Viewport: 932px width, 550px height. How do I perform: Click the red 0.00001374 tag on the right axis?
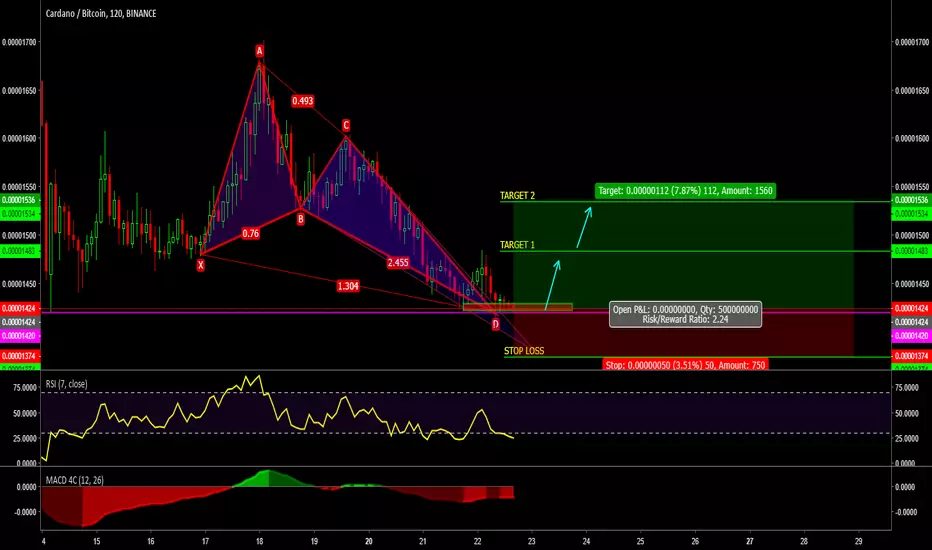point(912,356)
